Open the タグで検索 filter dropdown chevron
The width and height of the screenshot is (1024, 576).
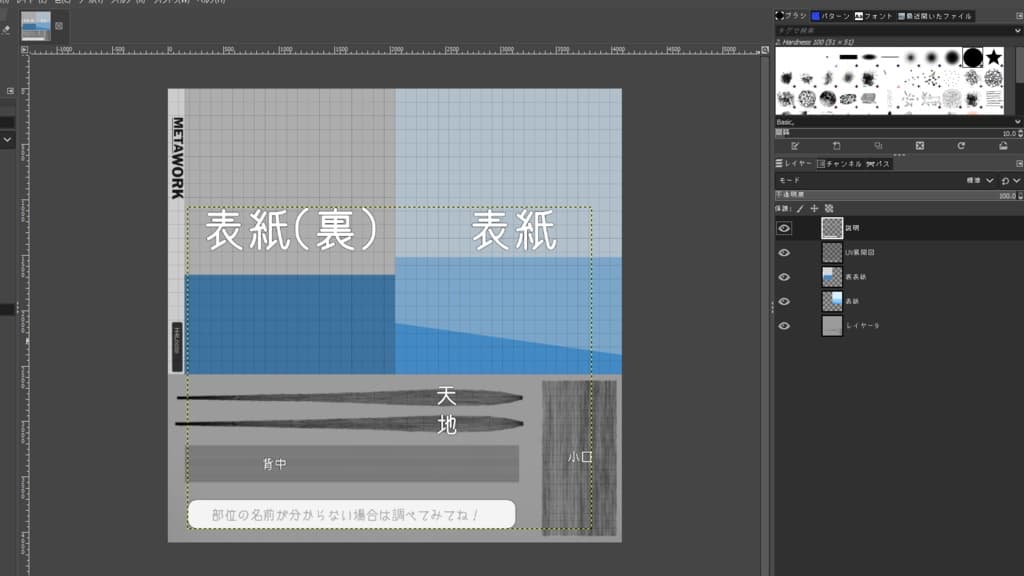click(1017, 29)
